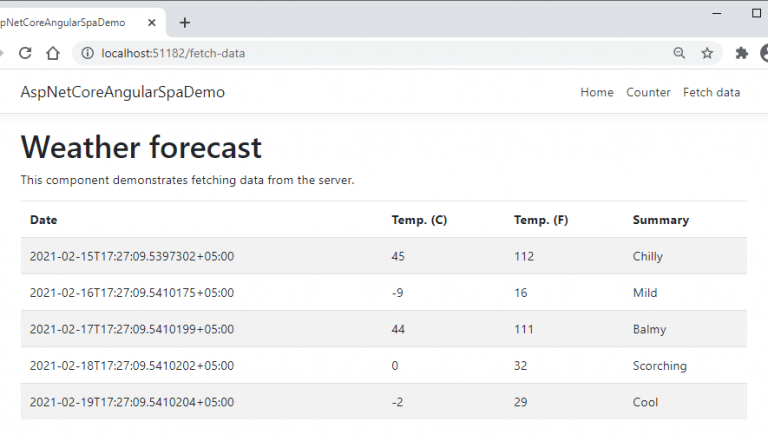Reload the page with the refresh icon

[x=25, y=53]
